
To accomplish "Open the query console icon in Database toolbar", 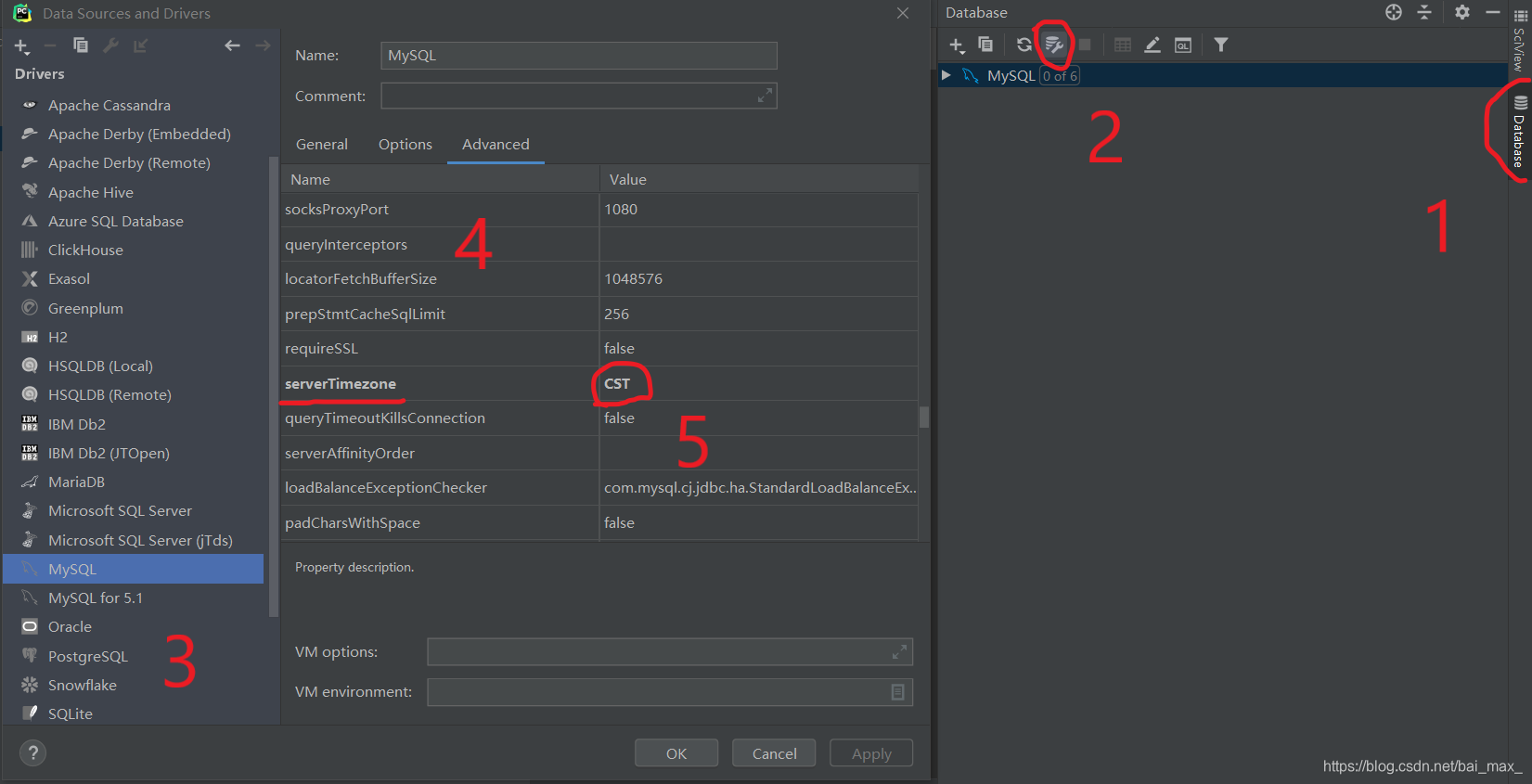I will (x=1183, y=45).
